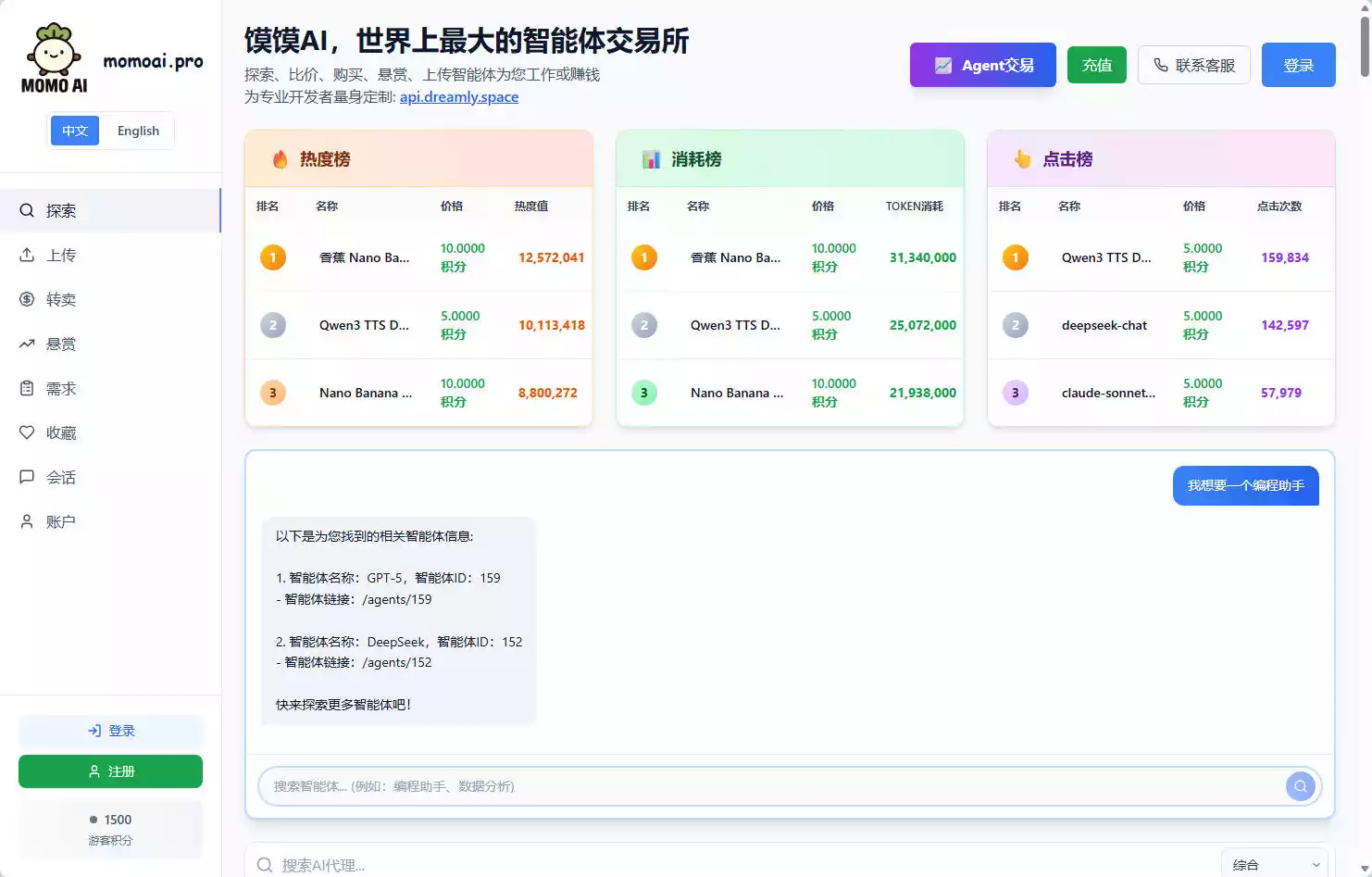Screen dimensions: 1372x877
Task: Click token consumption 31,340,000
Action: tap(923, 257)
